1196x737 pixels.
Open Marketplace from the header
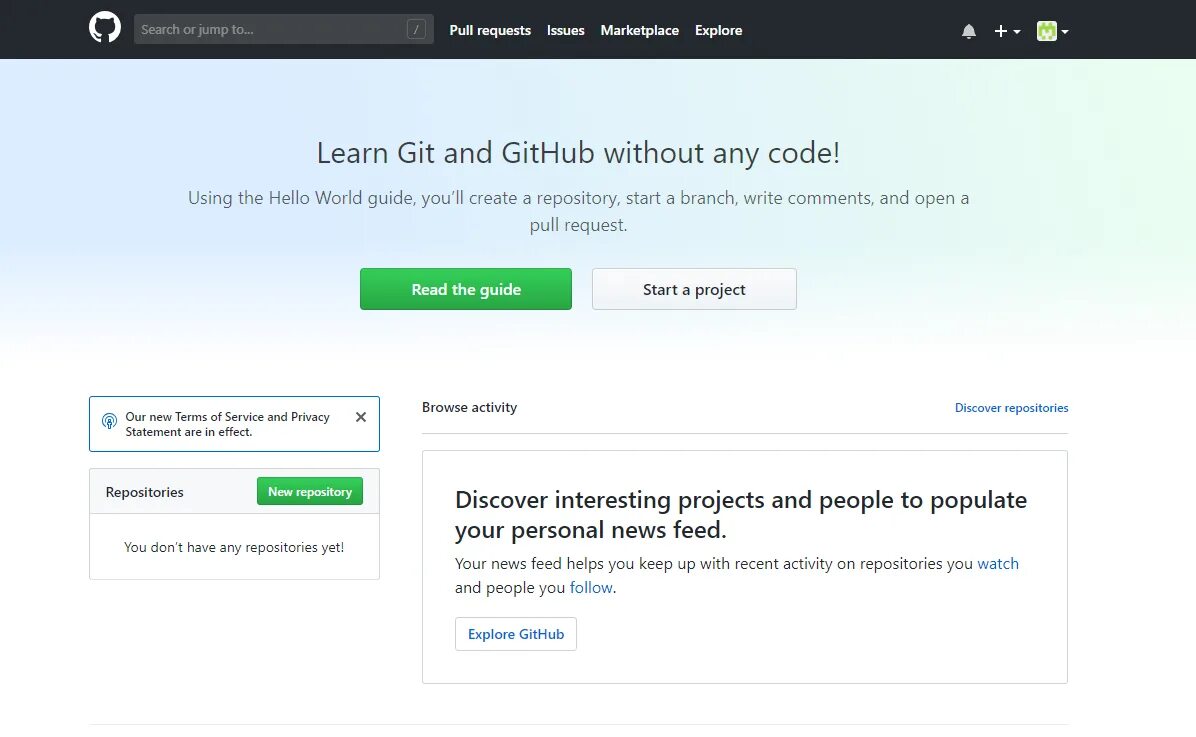[639, 31]
